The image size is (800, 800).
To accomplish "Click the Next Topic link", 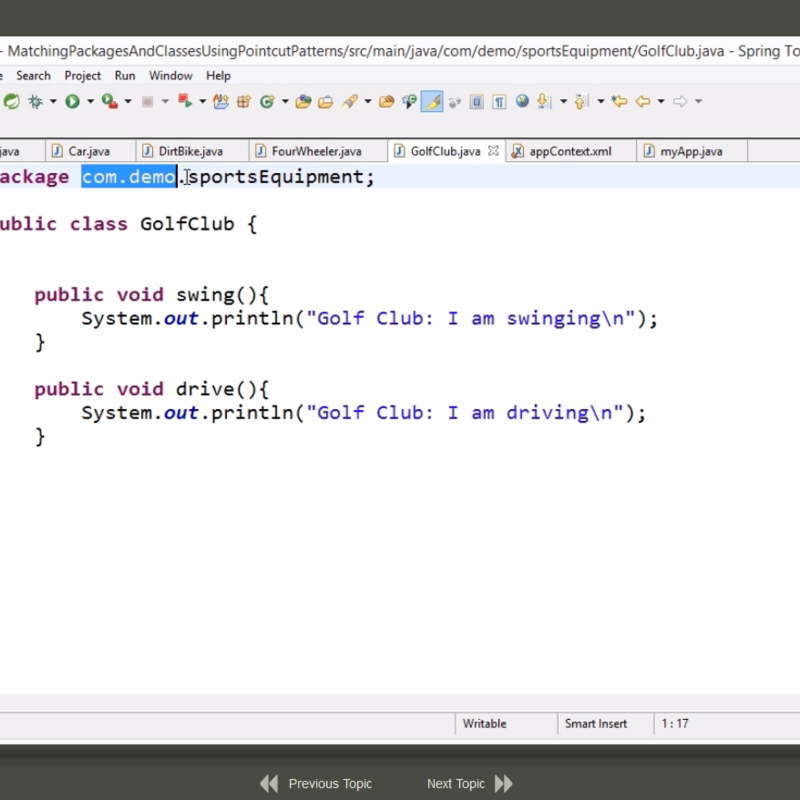I will tap(456, 783).
